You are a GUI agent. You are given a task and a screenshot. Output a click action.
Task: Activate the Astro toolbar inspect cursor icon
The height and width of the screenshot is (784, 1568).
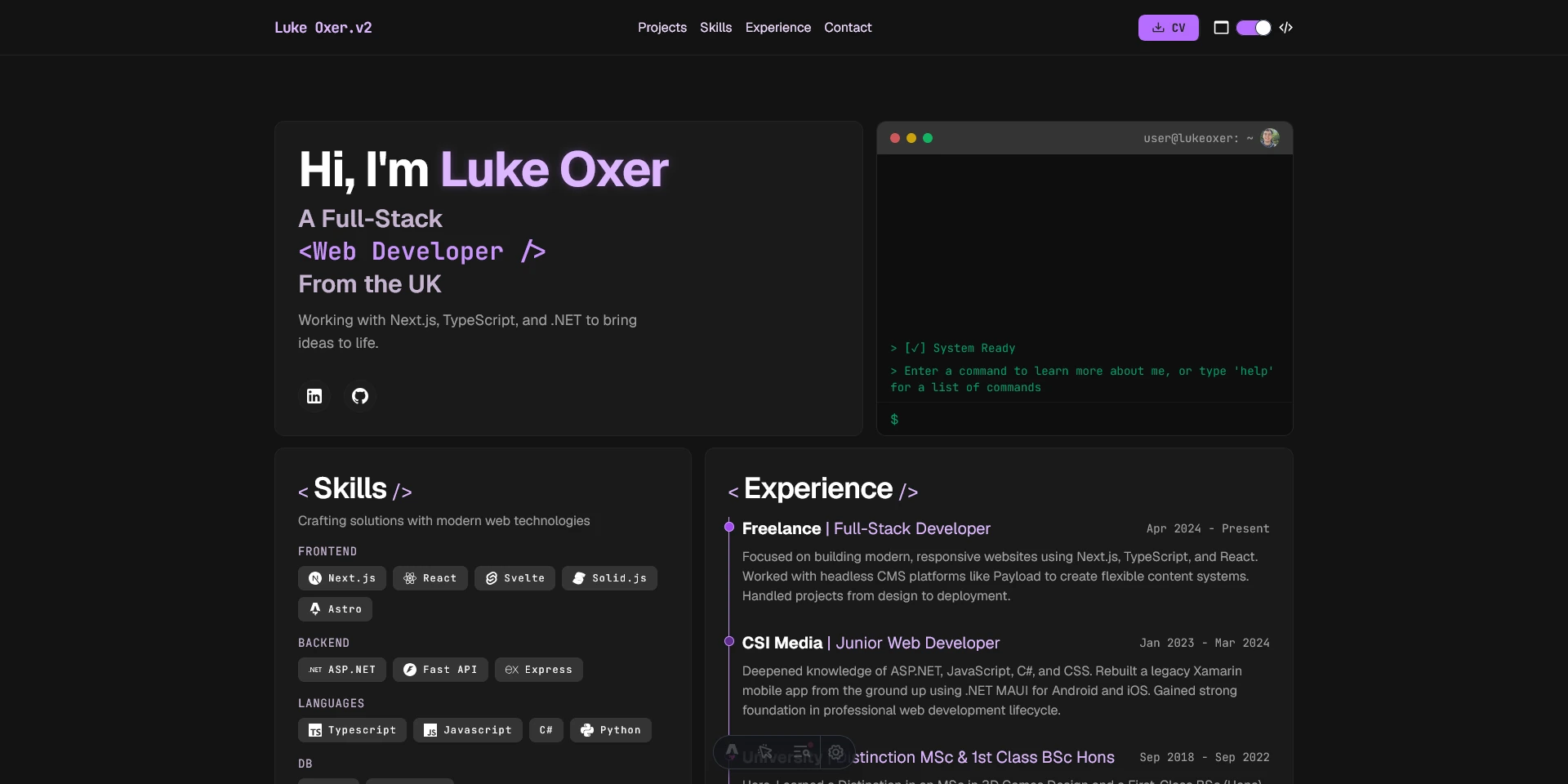[766, 752]
